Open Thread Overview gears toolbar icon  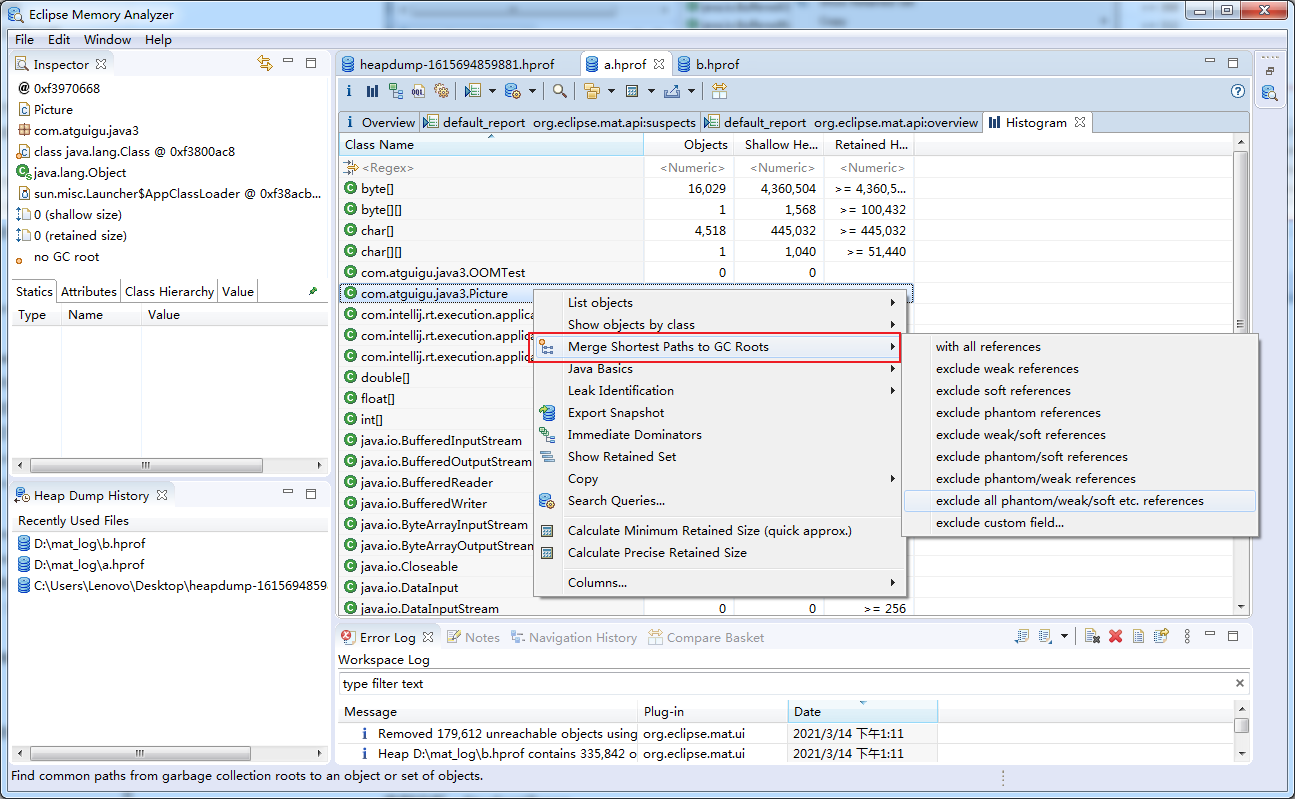coord(441,91)
